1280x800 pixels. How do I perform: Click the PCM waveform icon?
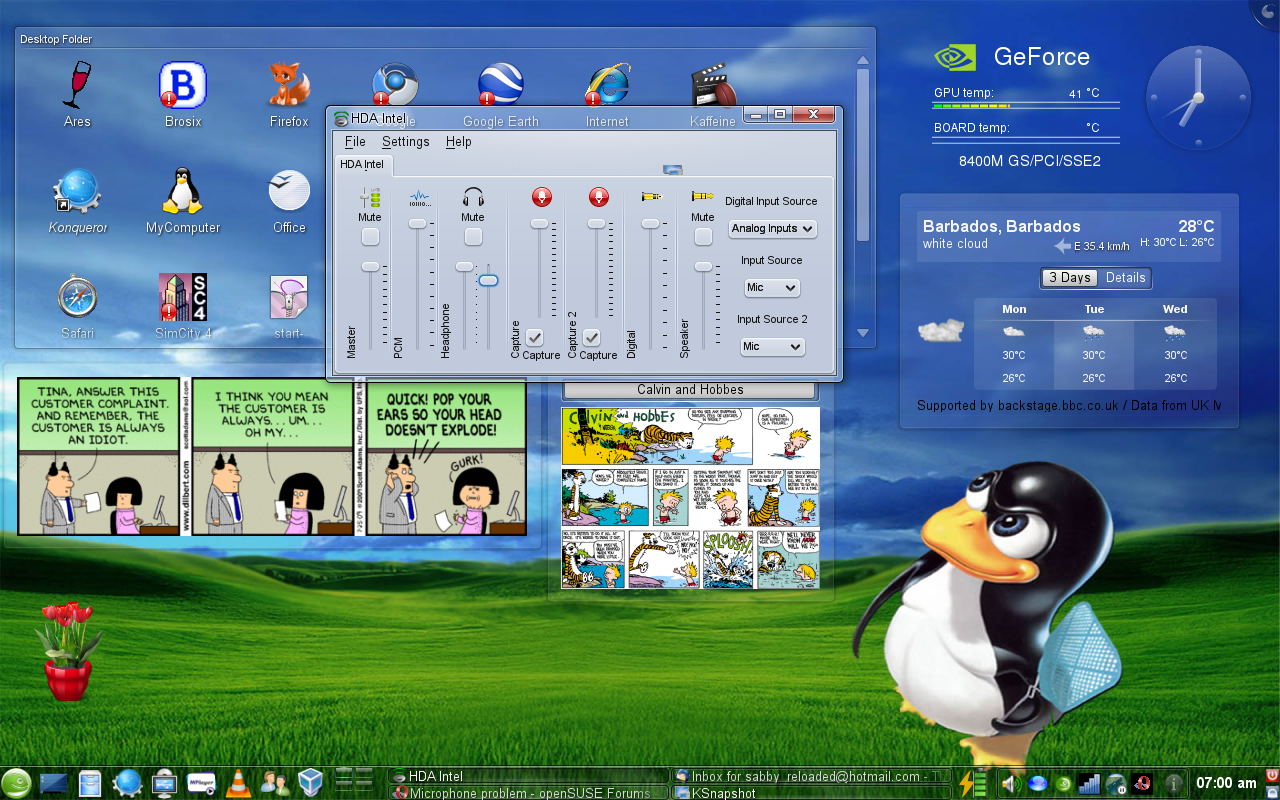point(420,197)
